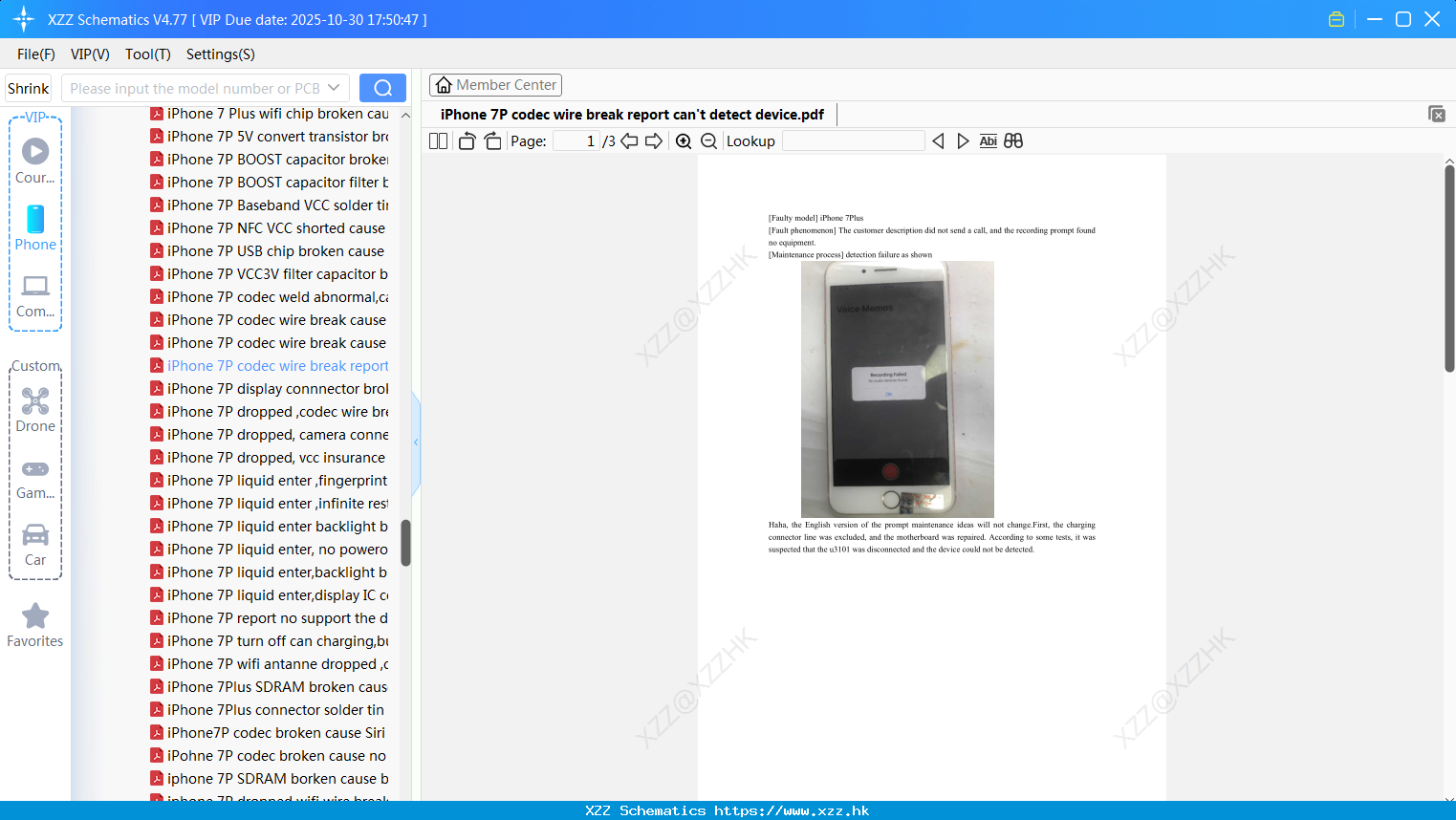Toggle the Abi text match option

989,140
